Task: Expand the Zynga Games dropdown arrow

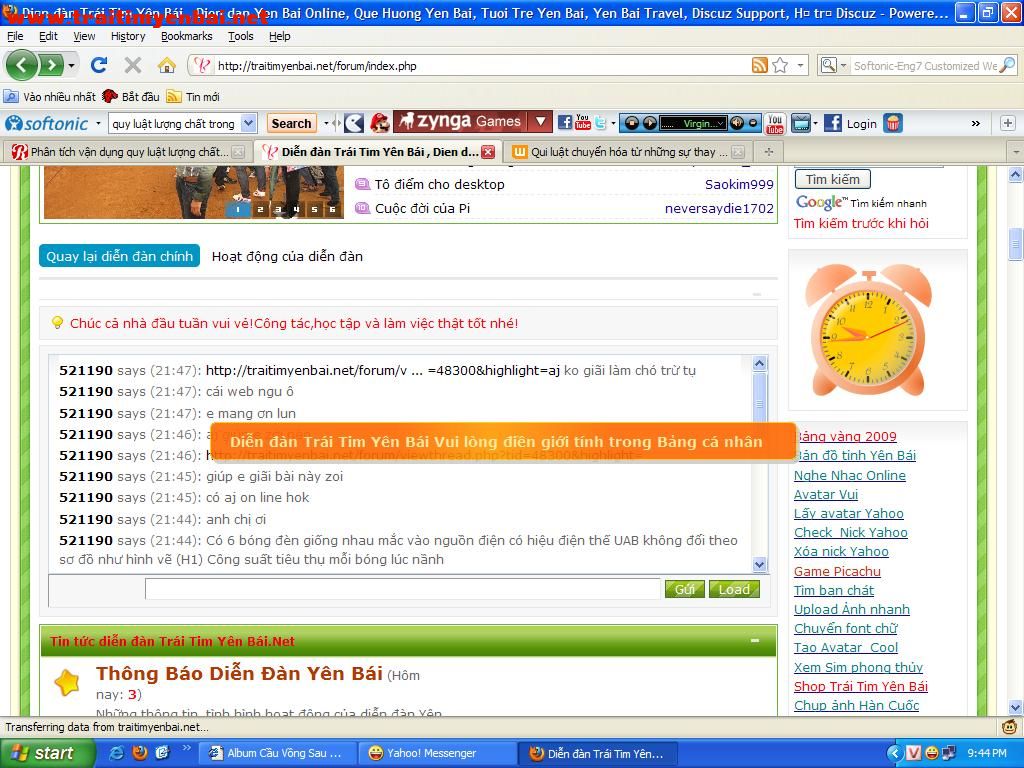Action: tap(540, 121)
